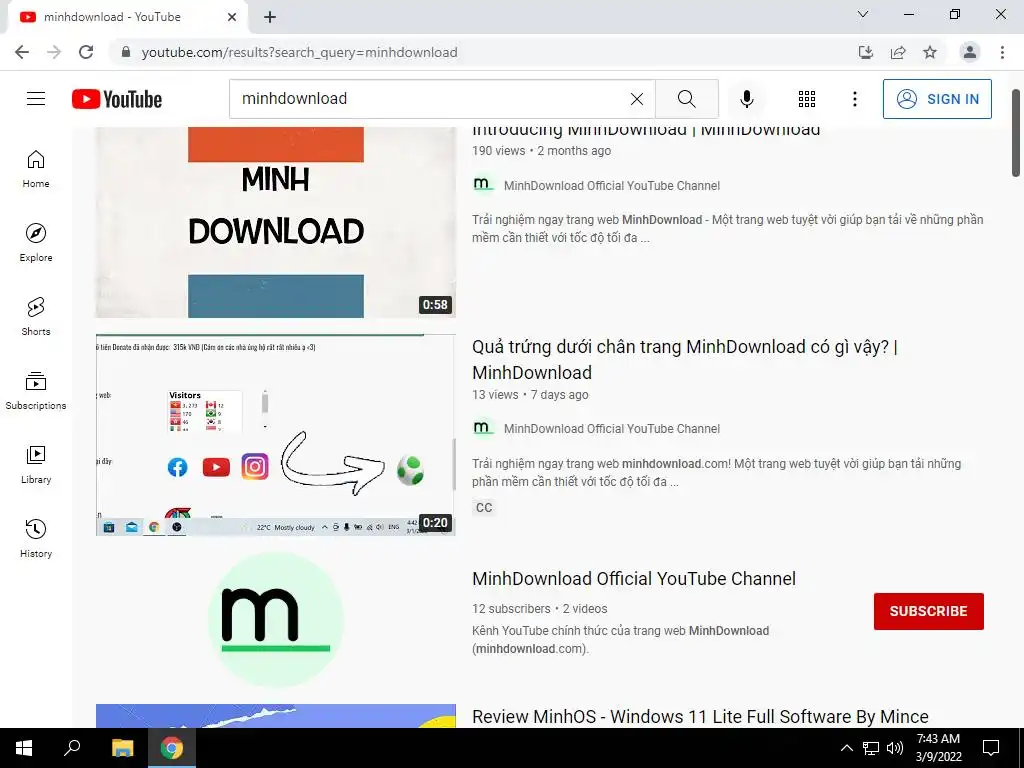Click the address bar URL
This screenshot has height=768, width=1024.
click(299, 52)
